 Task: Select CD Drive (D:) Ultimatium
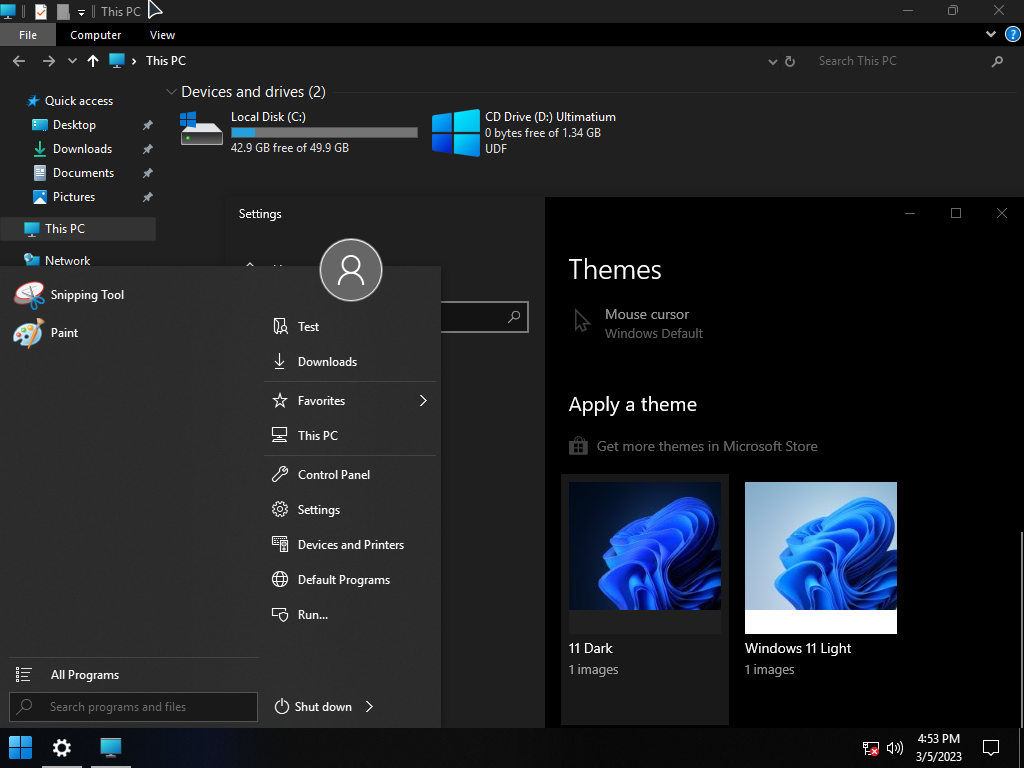[x=524, y=133]
